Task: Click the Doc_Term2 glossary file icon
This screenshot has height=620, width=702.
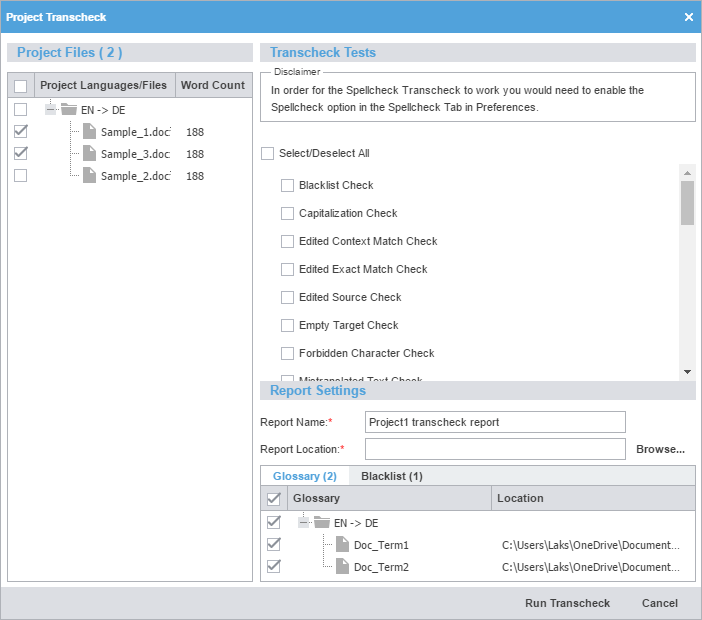Action: pyautogui.click(x=342, y=566)
